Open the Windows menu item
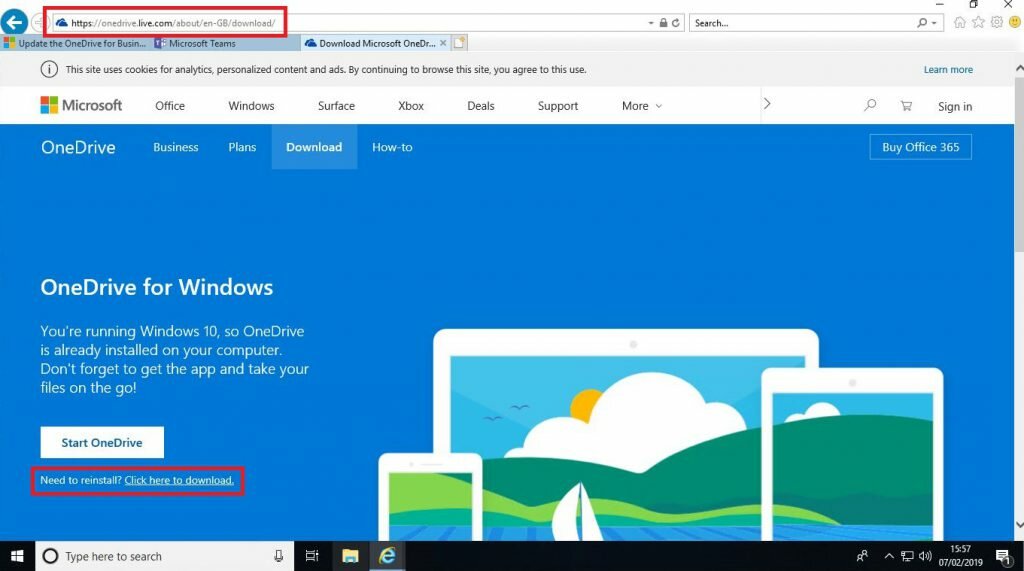This screenshot has height=571, width=1024. tap(251, 106)
